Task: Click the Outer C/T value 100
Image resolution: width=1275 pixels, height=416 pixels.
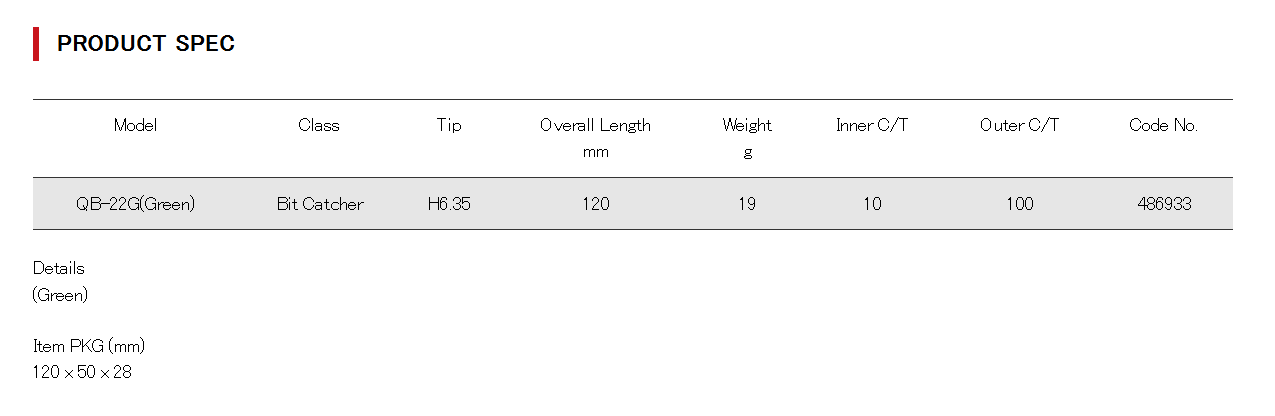Action: tap(1019, 204)
